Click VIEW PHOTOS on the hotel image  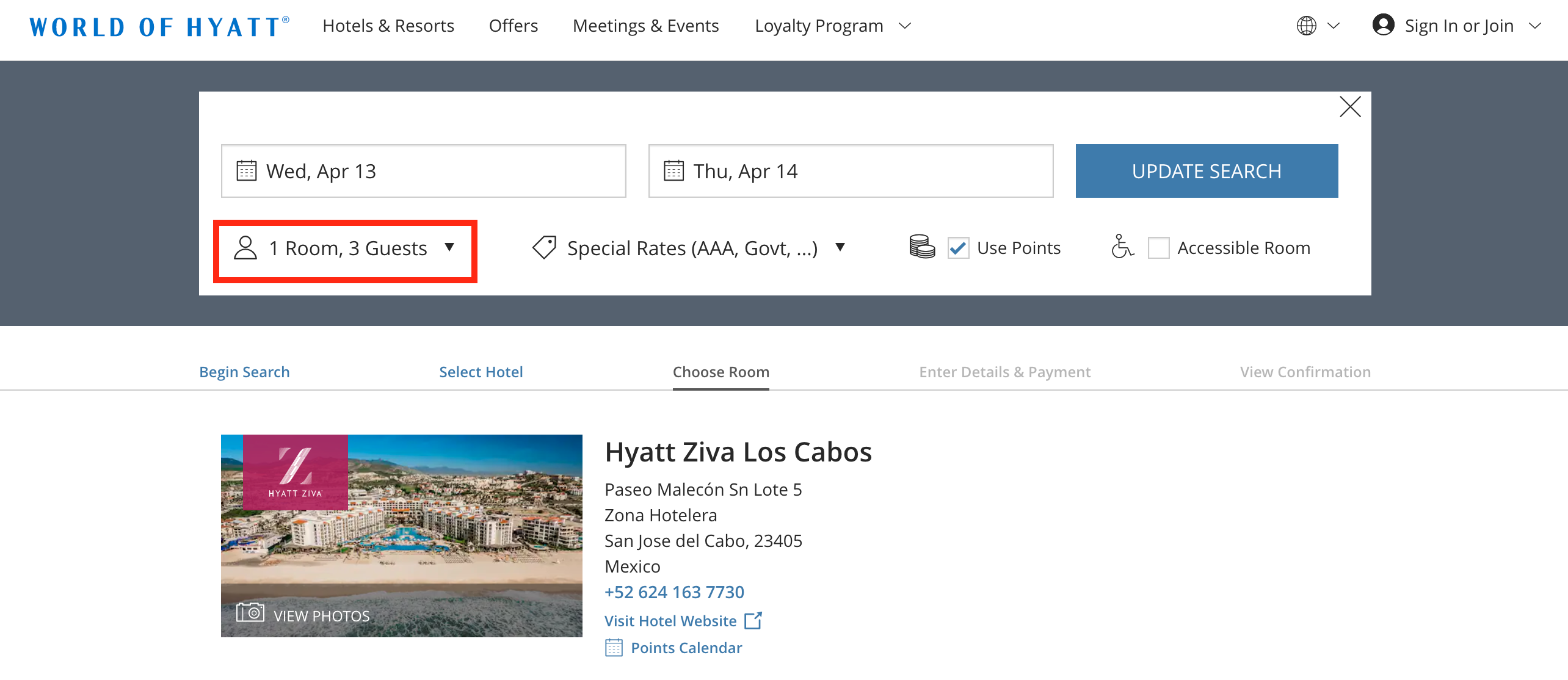tap(321, 616)
